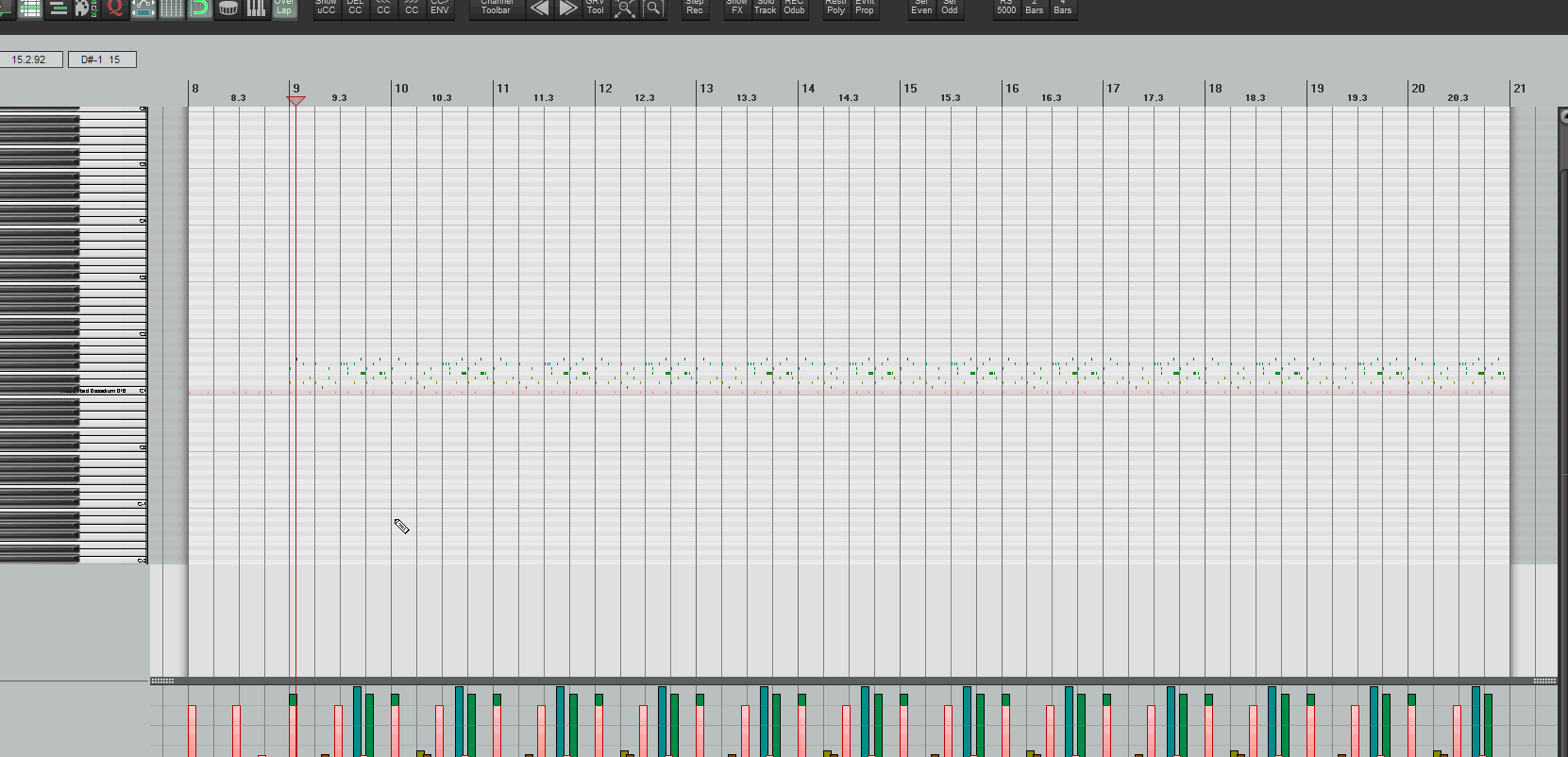Click the 4 Bars button

point(1063,8)
